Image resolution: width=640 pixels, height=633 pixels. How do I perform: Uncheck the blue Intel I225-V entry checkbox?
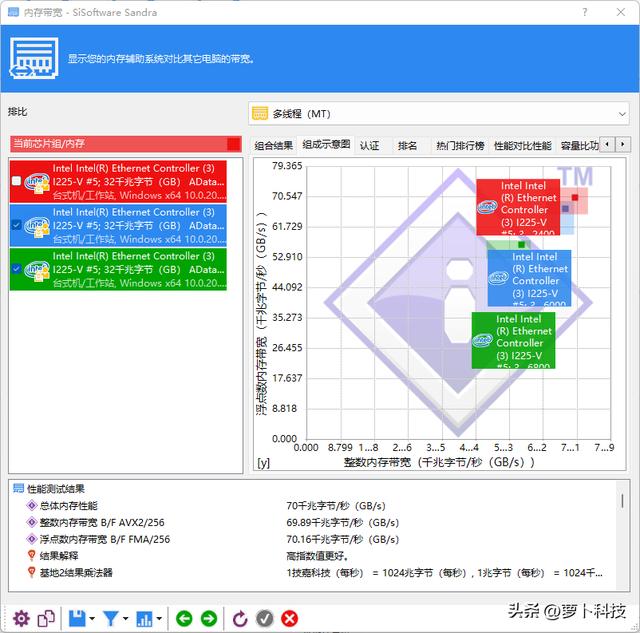tap(16, 225)
